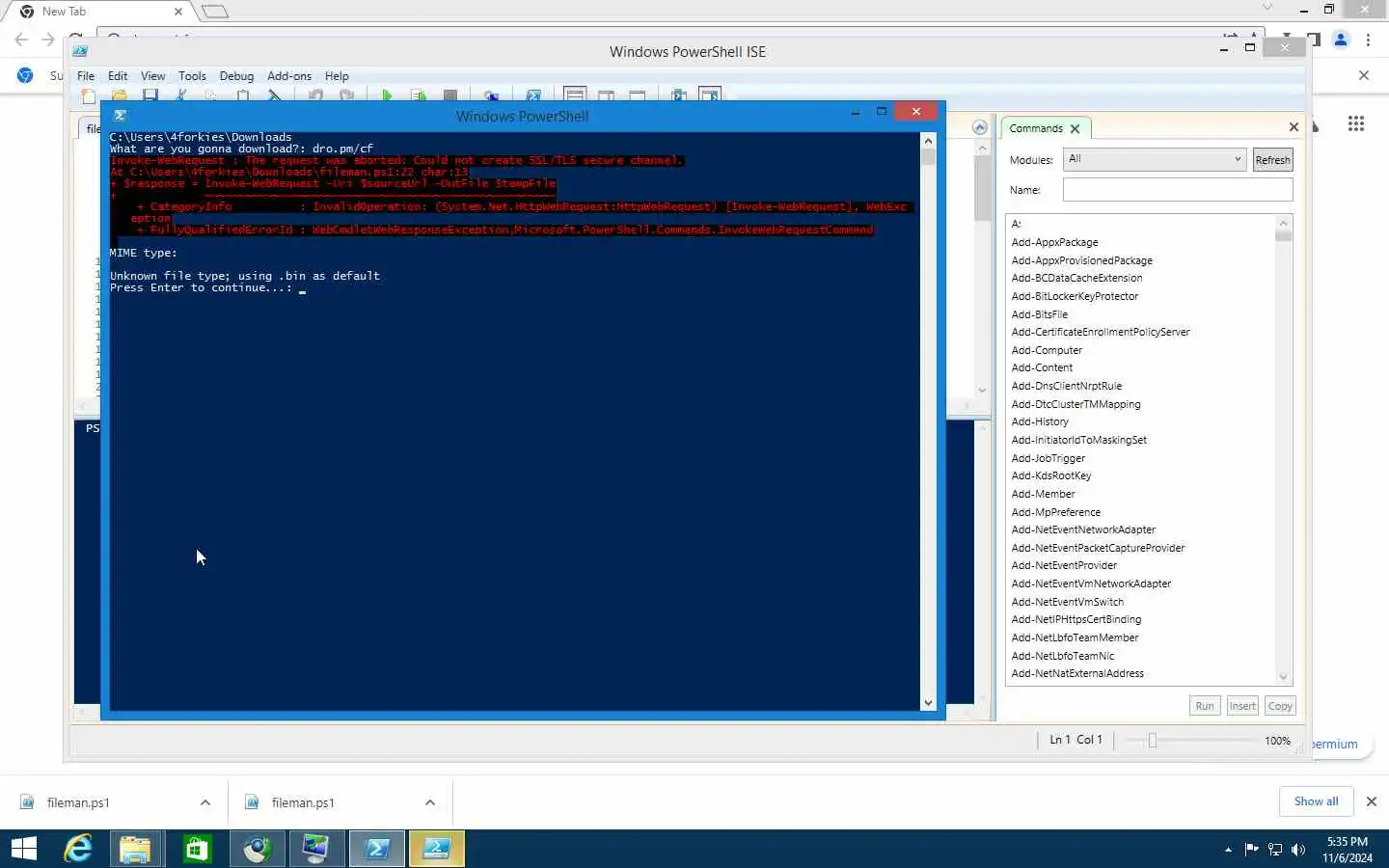Collapse the script pane with the round arrow
This screenshot has width=1389, height=868.
[980, 127]
